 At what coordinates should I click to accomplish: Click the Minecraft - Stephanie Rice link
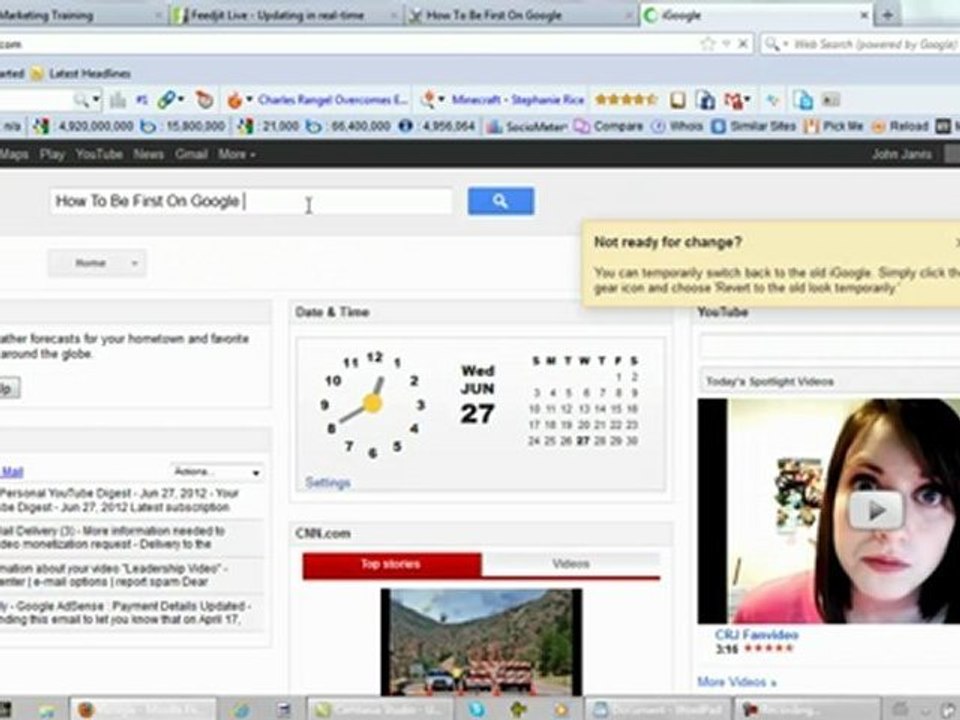point(518,100)
